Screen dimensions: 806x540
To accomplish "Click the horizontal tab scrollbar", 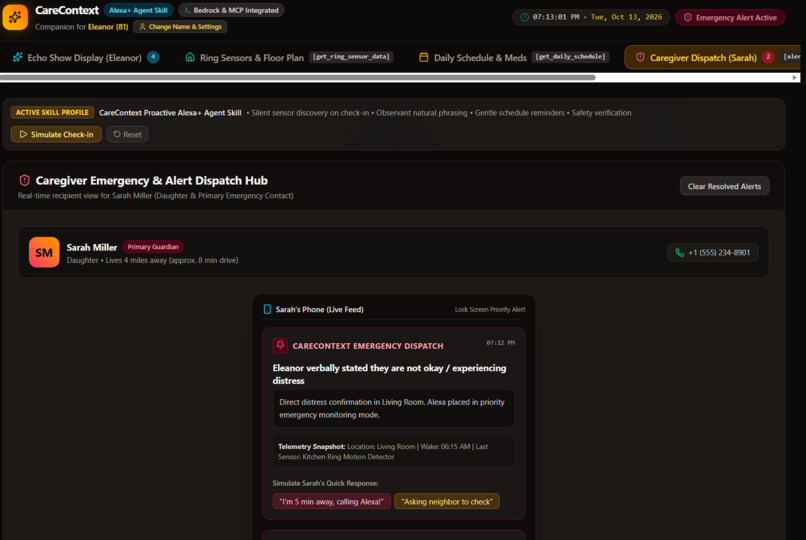I will click(x=298, y=78).
